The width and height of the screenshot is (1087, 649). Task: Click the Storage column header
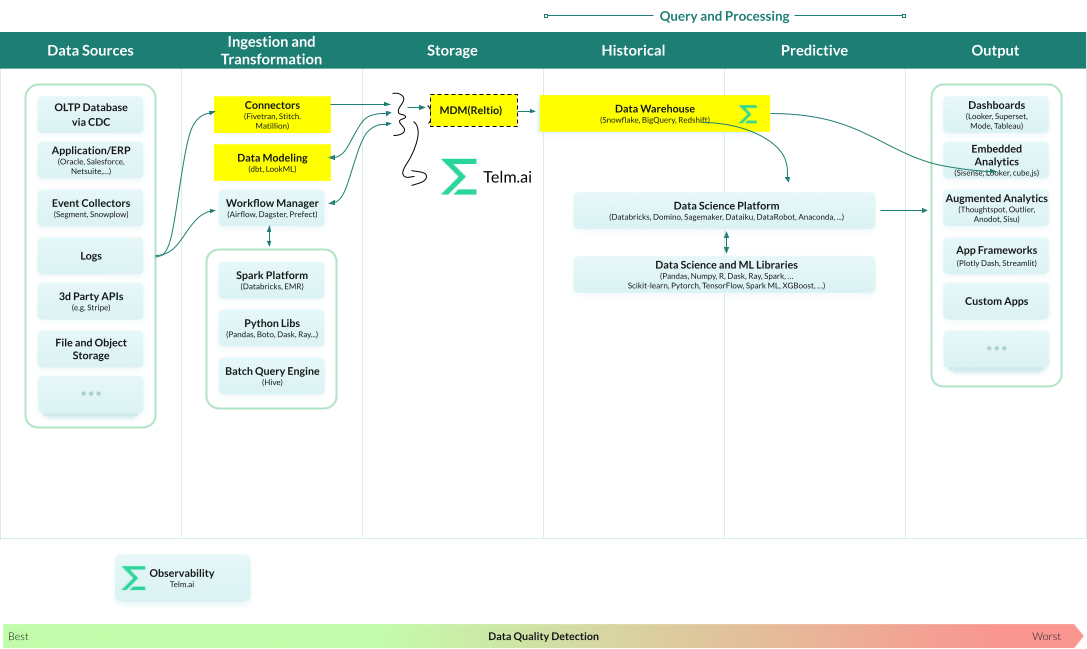[452, 51]
